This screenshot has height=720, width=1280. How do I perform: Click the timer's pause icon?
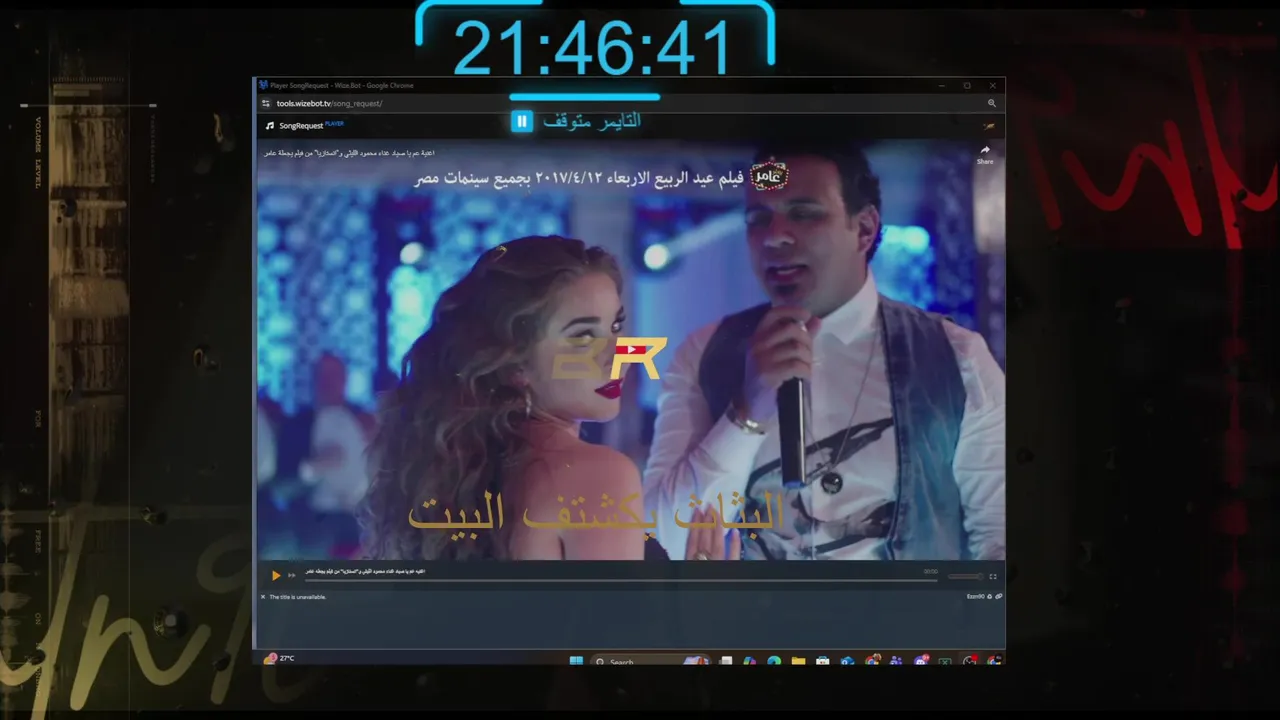[x=521, y=121]
